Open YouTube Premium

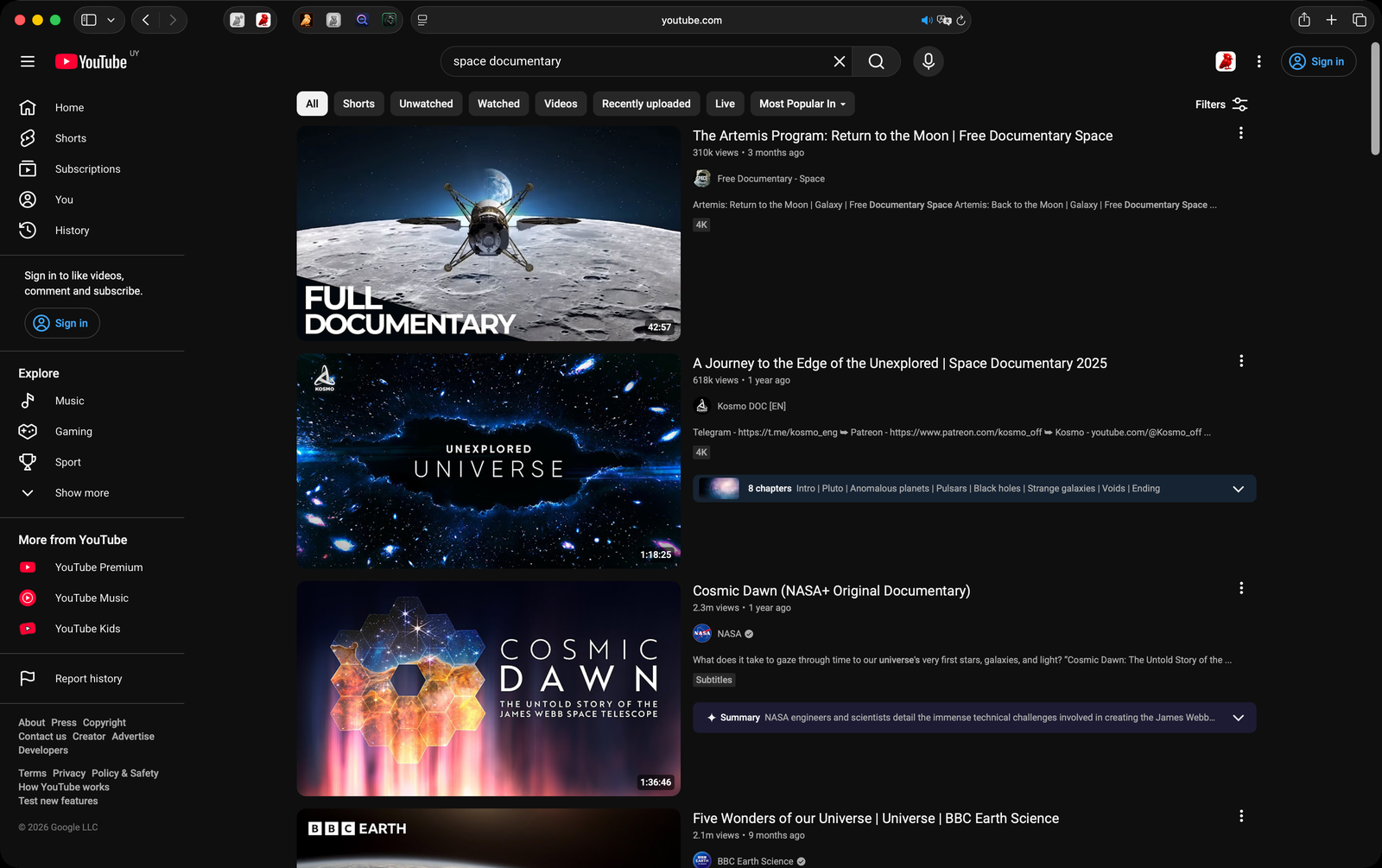[x=92, y=567]
